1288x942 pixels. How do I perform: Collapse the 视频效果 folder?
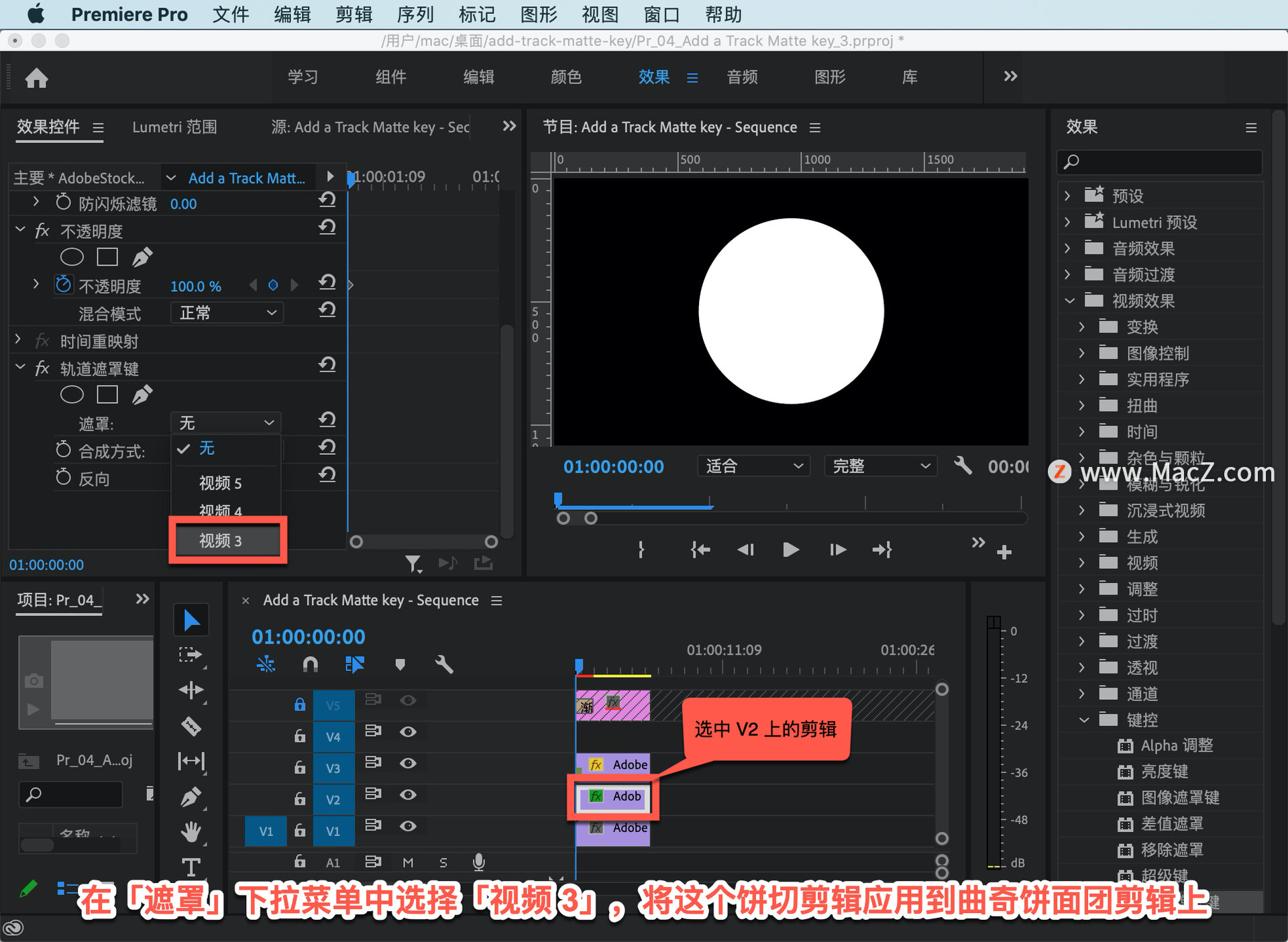1069,301
